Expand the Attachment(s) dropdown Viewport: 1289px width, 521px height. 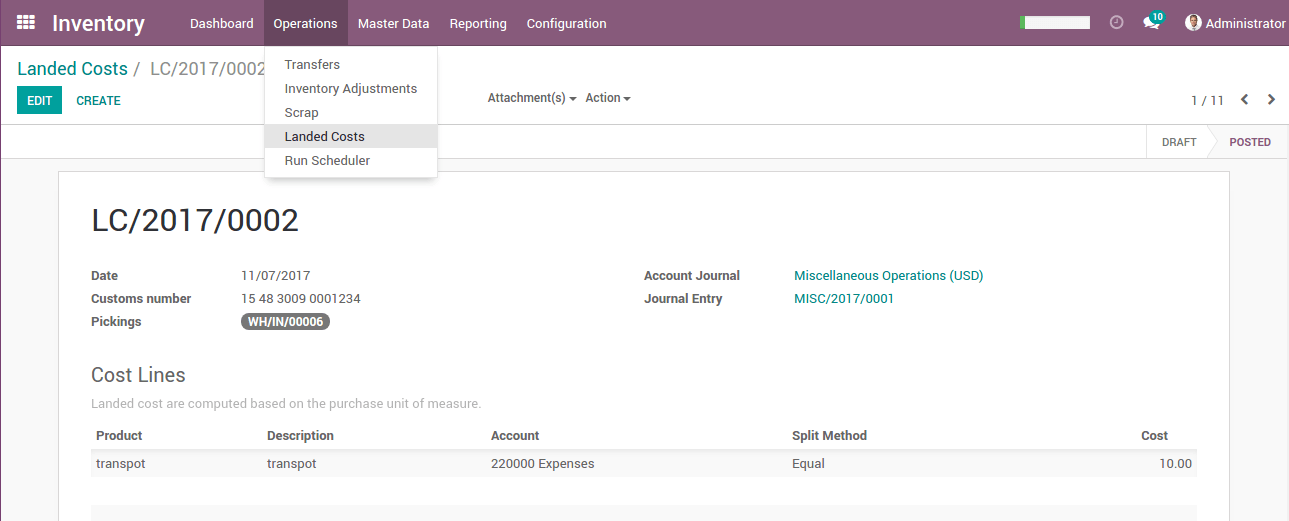(x=531, y=98)
